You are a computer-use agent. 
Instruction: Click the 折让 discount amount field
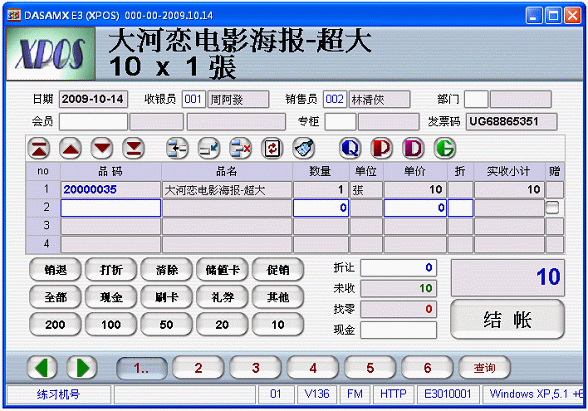[x=399, y=267]
